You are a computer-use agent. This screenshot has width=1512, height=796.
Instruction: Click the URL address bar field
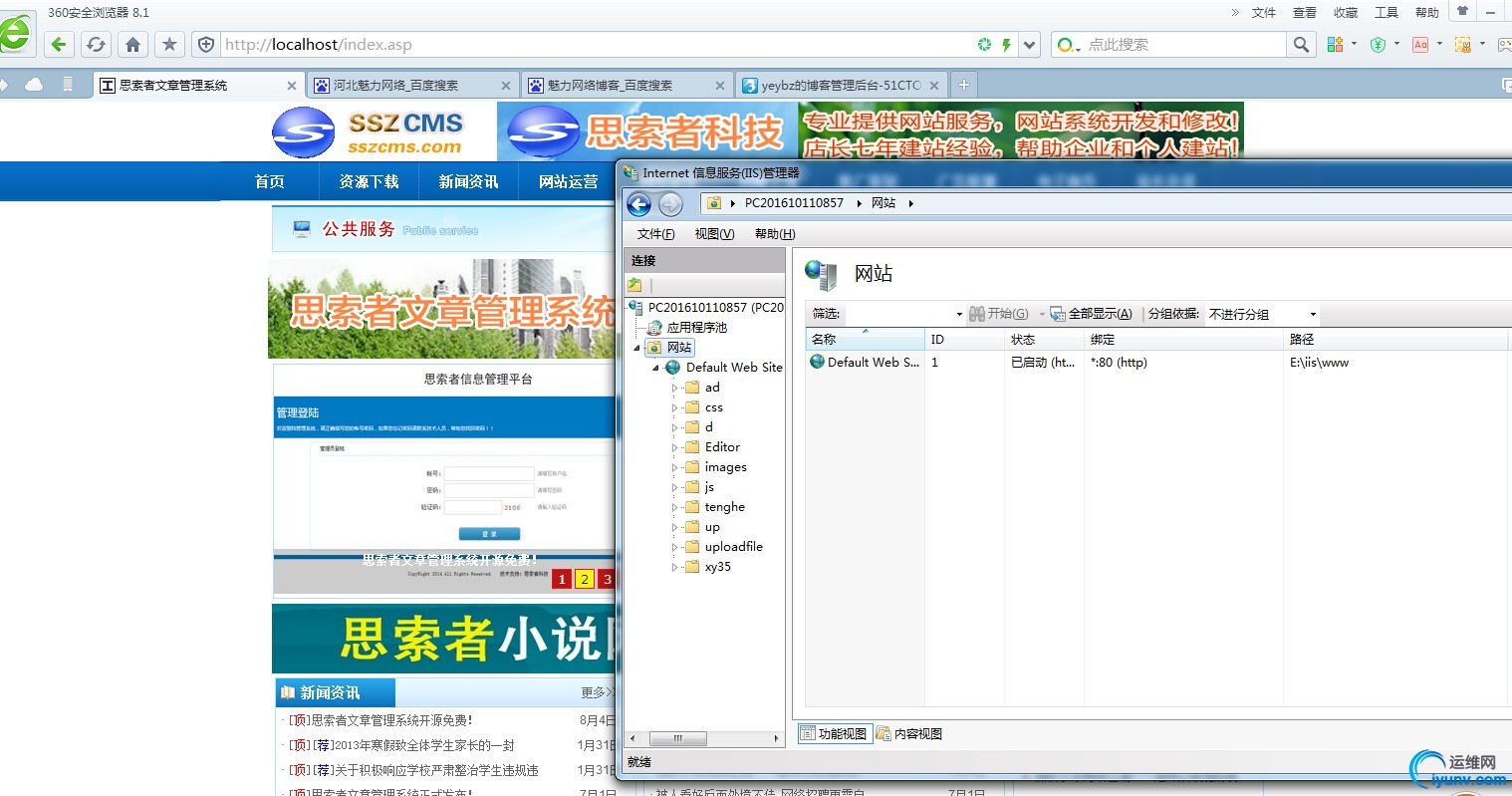point(598,44)
